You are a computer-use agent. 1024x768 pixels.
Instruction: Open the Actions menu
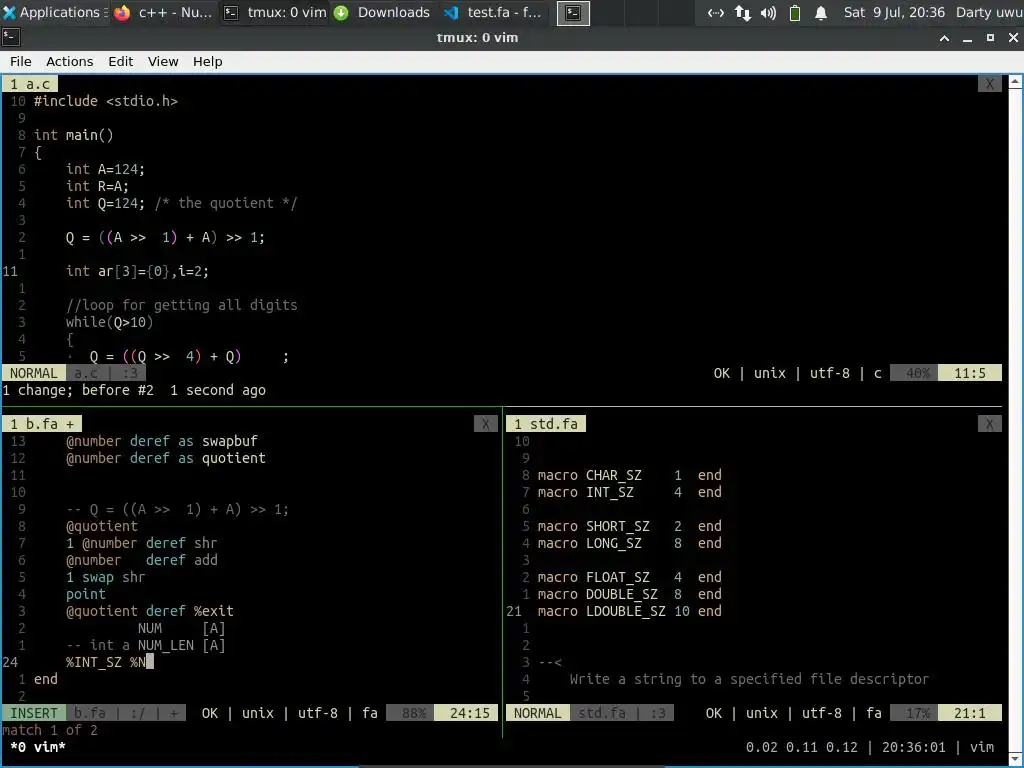[x=69, y=61]
